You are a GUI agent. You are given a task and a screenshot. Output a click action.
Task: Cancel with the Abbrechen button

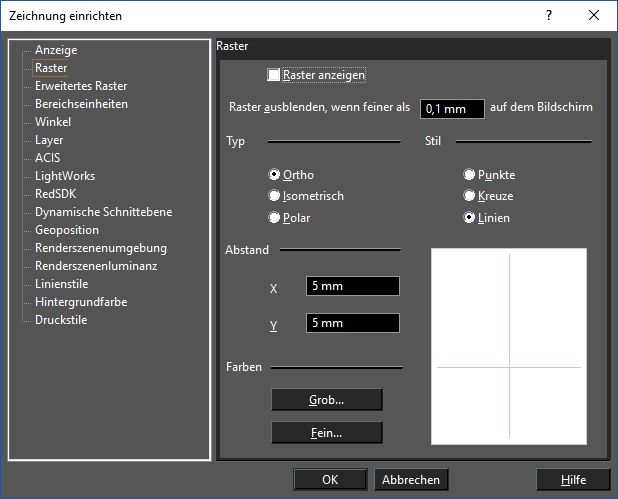pyautogui.click(x=411, y=480)
